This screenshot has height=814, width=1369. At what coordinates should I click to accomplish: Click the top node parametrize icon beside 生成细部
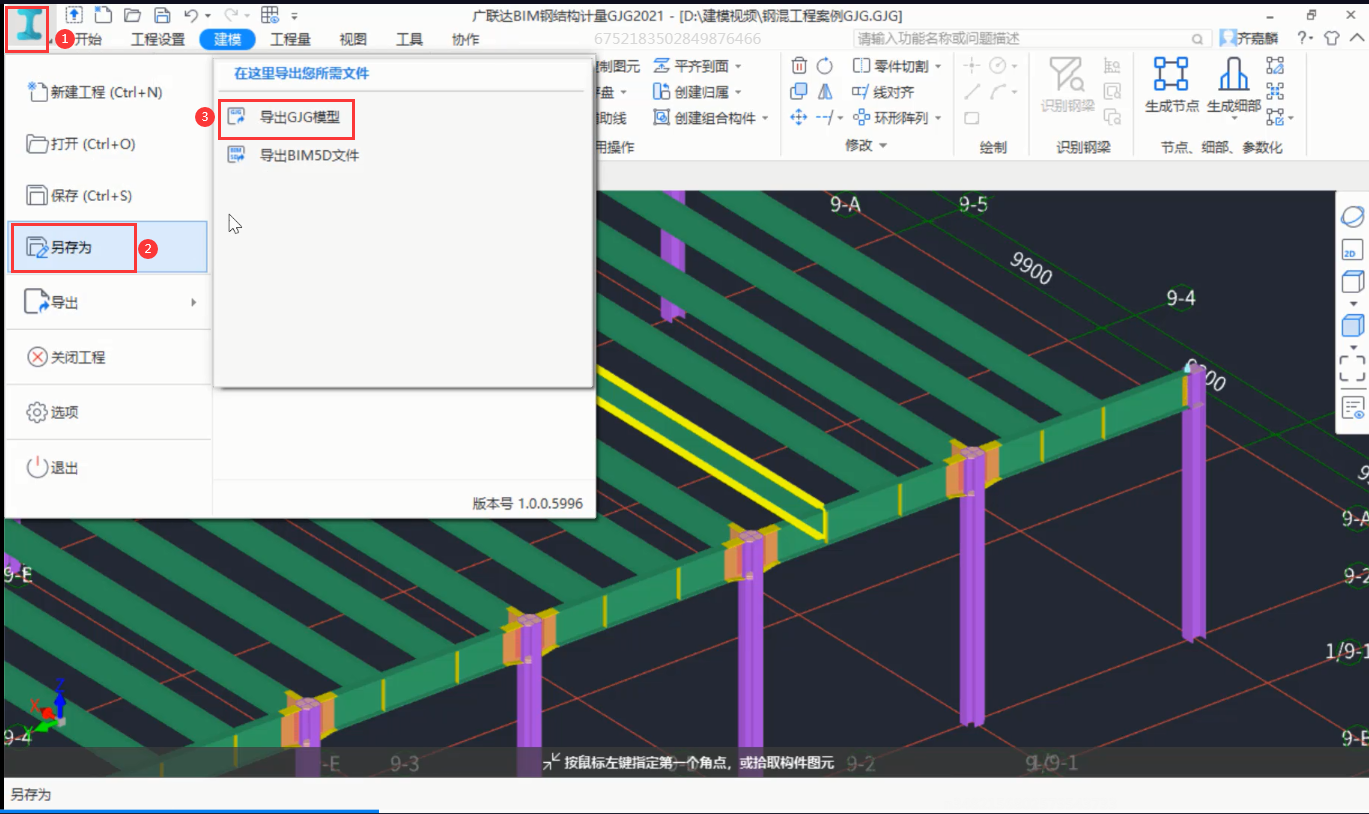click(x=1275, y=66)
